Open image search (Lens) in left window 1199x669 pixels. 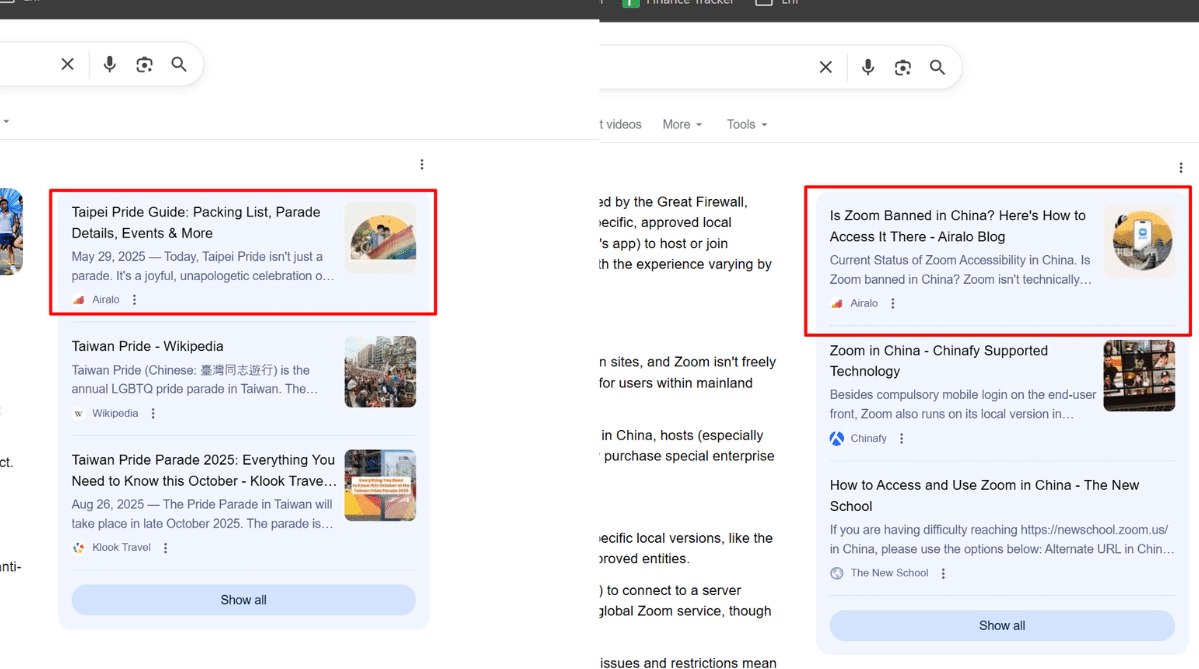(145, 64)
